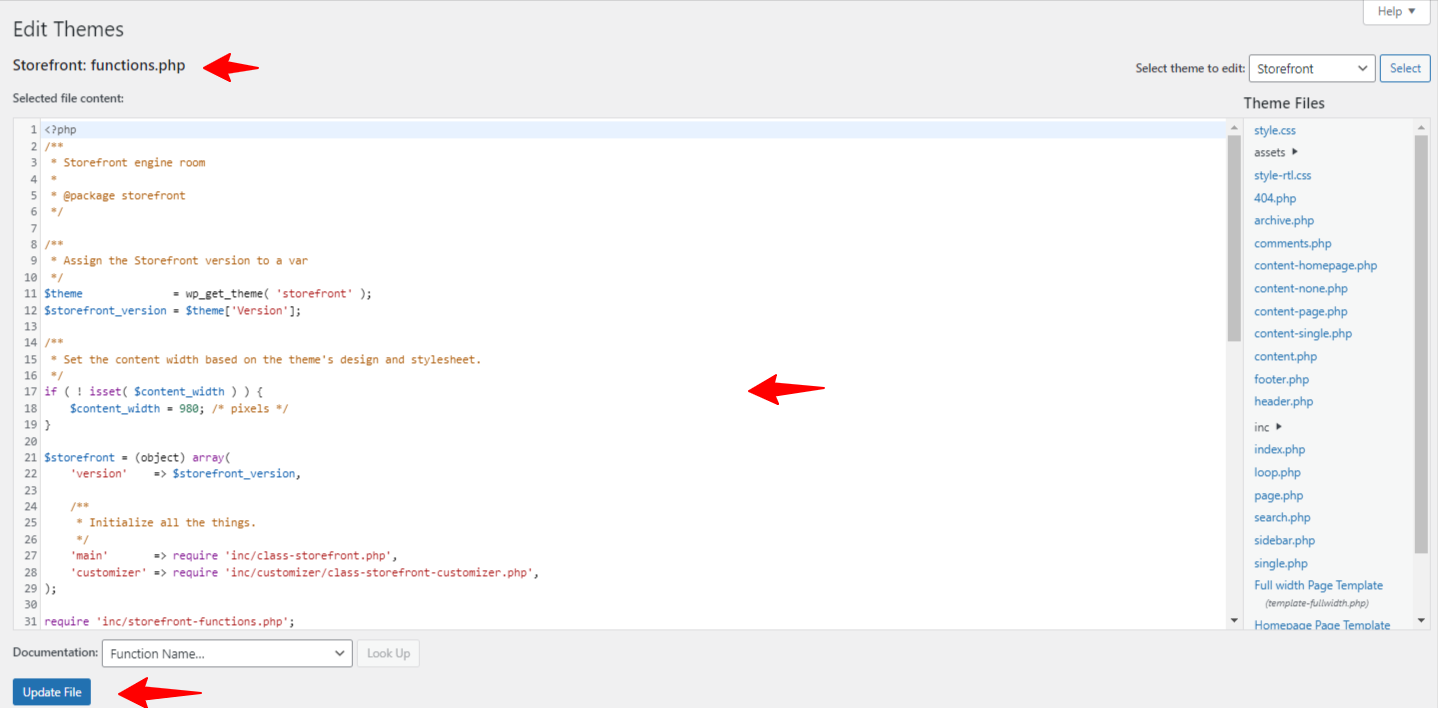Image resolution: width=1438 pixels, height=708 pixels.
Task: Open style-rtl.css theme file
Action: [x=1282, y=175]
